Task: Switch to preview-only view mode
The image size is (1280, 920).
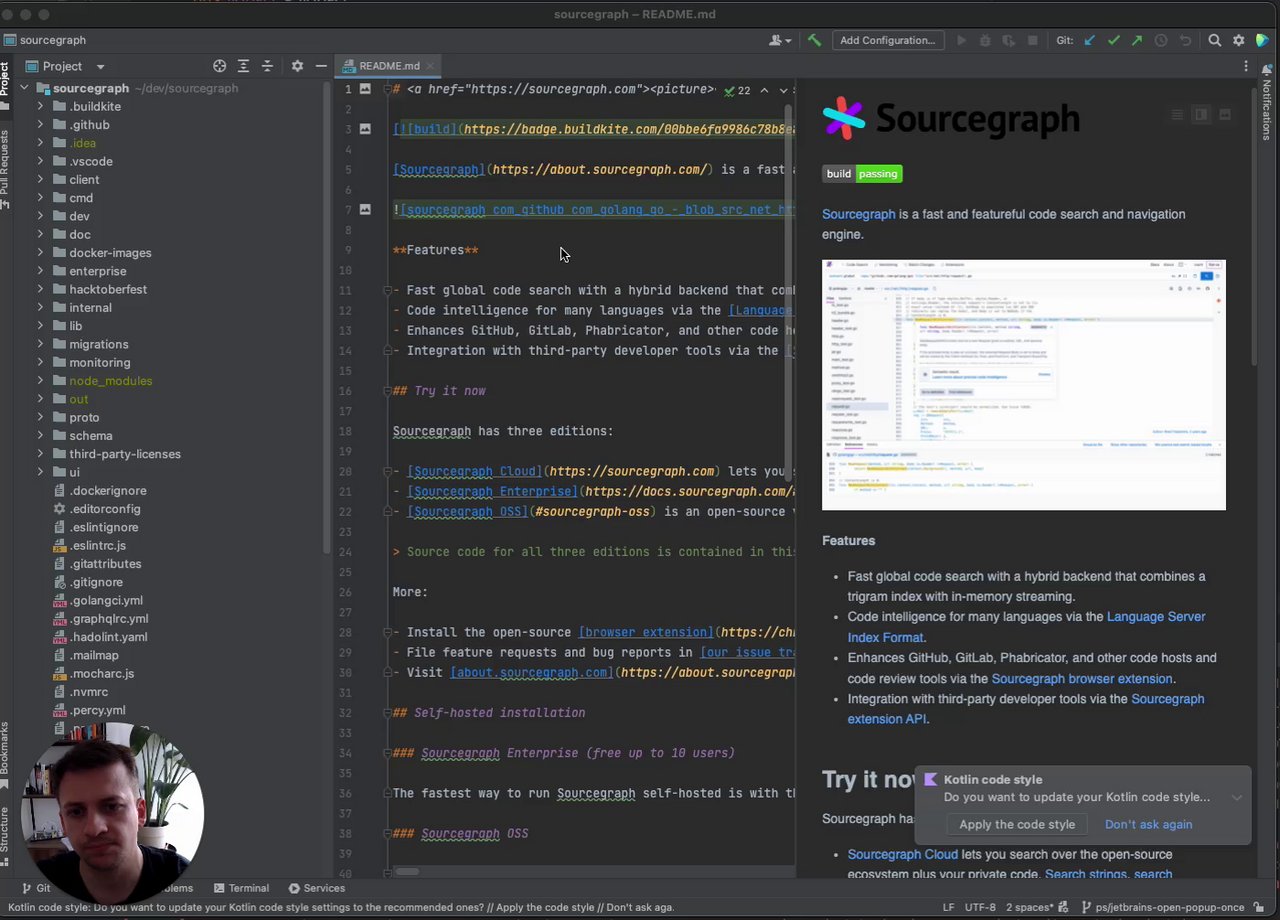Action: click(1225, 115)
